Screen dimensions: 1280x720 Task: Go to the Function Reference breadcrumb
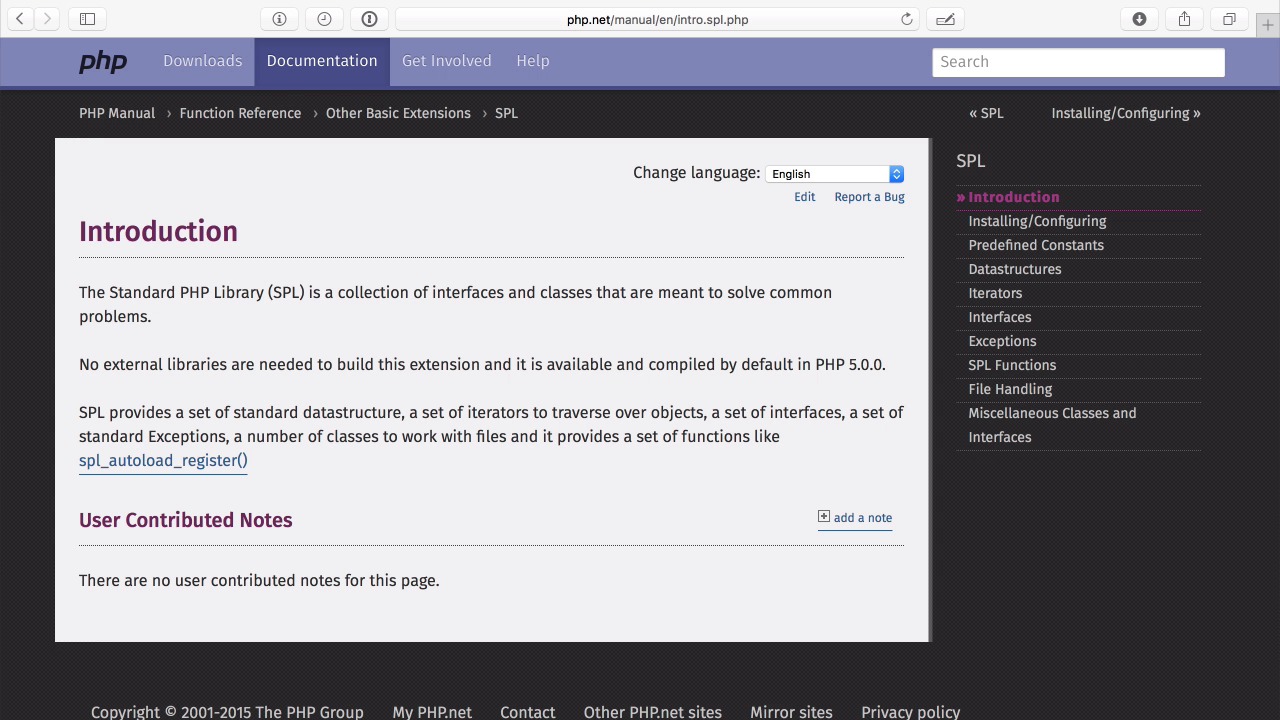[240, 113]
